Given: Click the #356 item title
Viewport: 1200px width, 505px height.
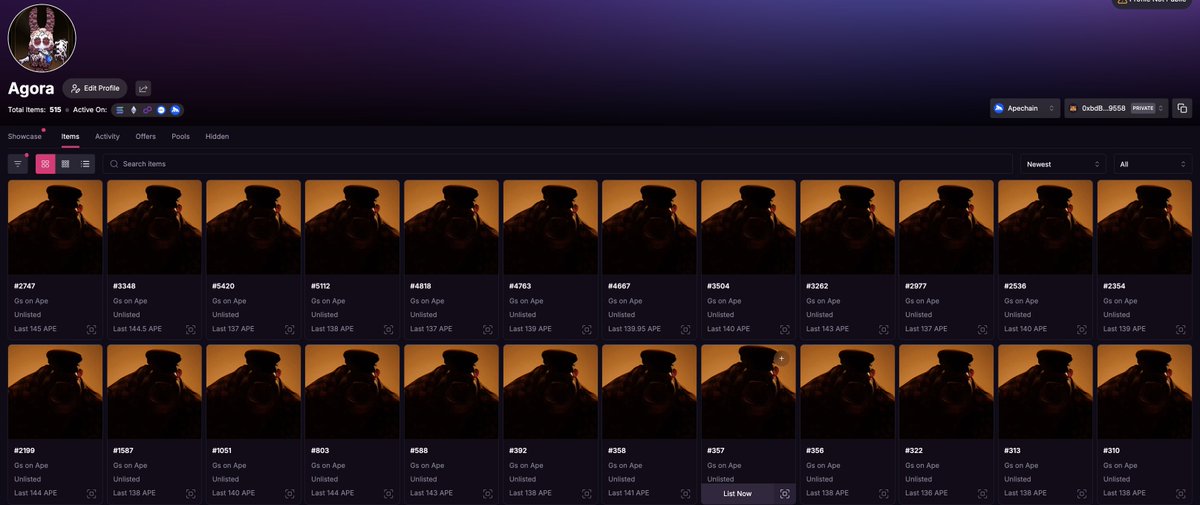Looking at the screenshot, I should click(816, 451).
